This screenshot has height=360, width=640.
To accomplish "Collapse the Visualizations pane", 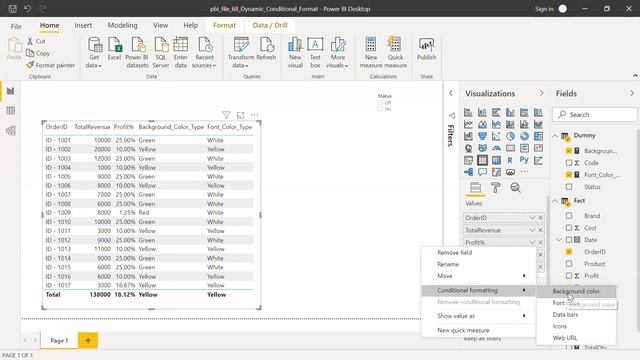I will pyautogui.click(x=542, y=93).
